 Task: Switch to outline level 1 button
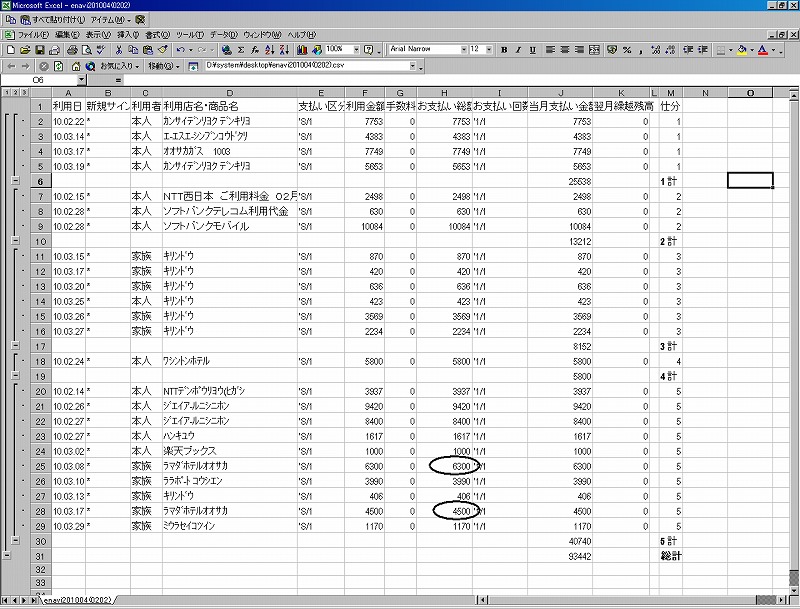point(6,93)
